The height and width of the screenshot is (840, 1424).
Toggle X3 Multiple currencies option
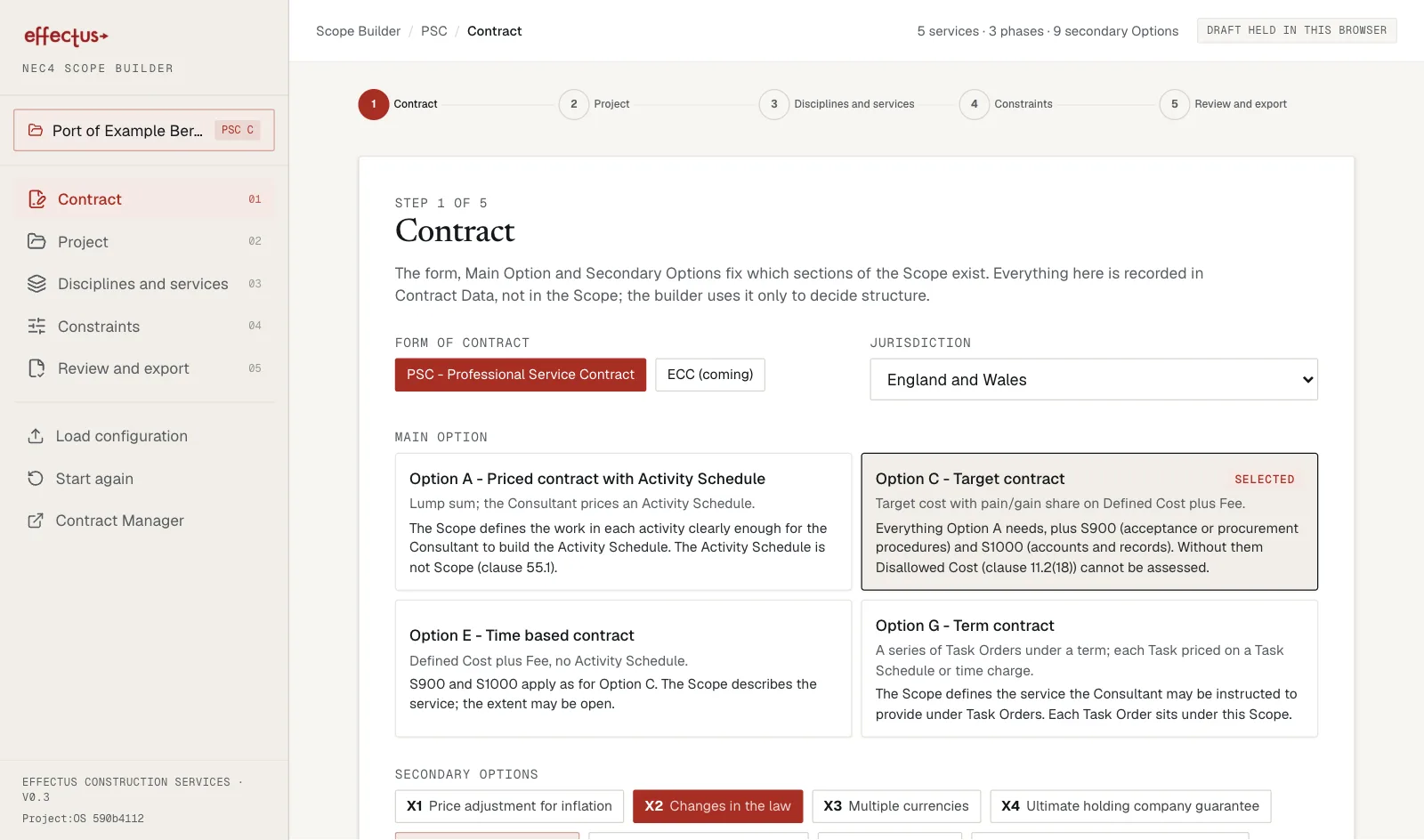(896, 806)
